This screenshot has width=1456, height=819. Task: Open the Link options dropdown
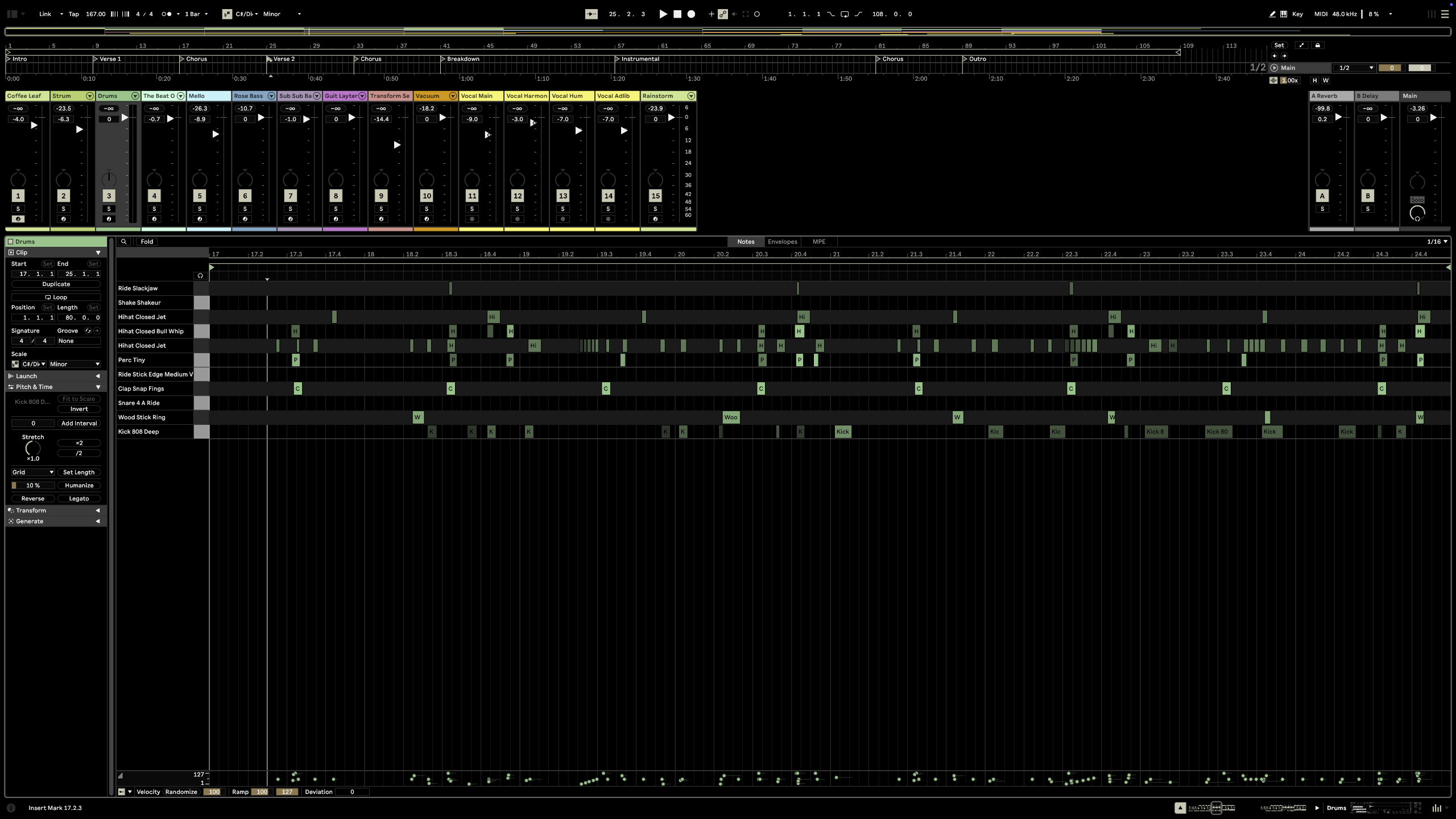61,14
